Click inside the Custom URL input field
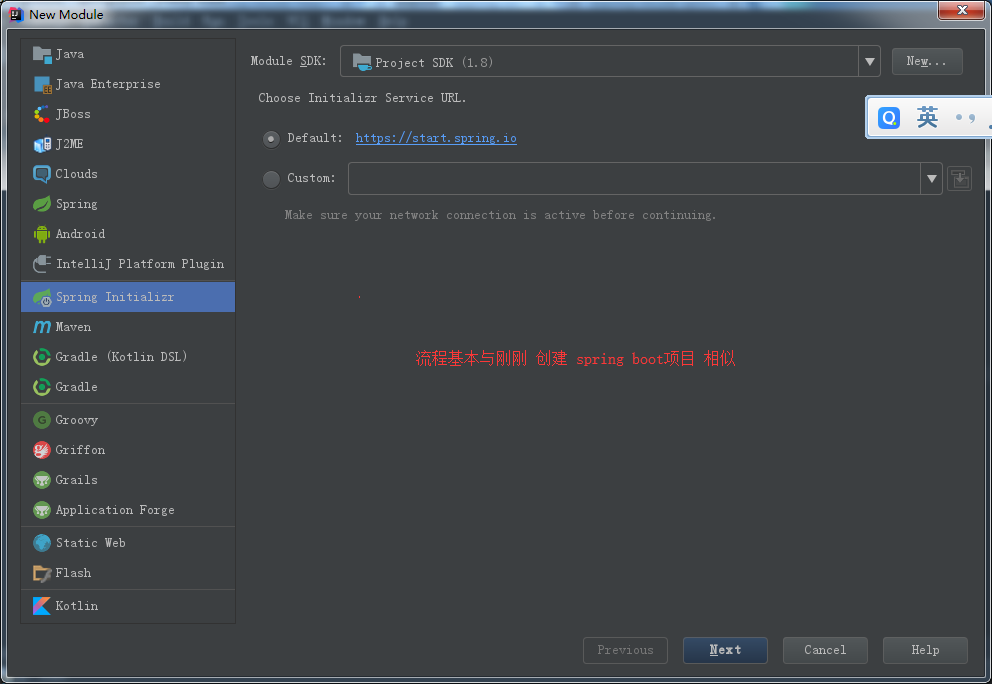This screenshot has height=684, width=992. point(634,178)
